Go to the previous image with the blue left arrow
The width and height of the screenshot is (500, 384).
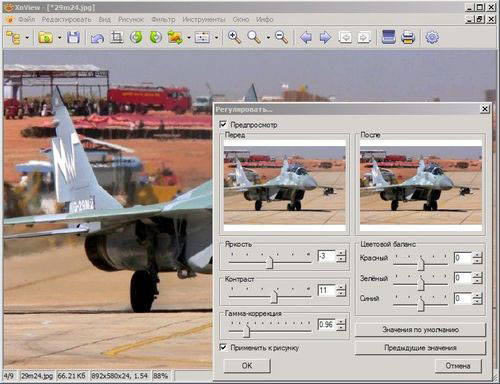pos(306,37)
